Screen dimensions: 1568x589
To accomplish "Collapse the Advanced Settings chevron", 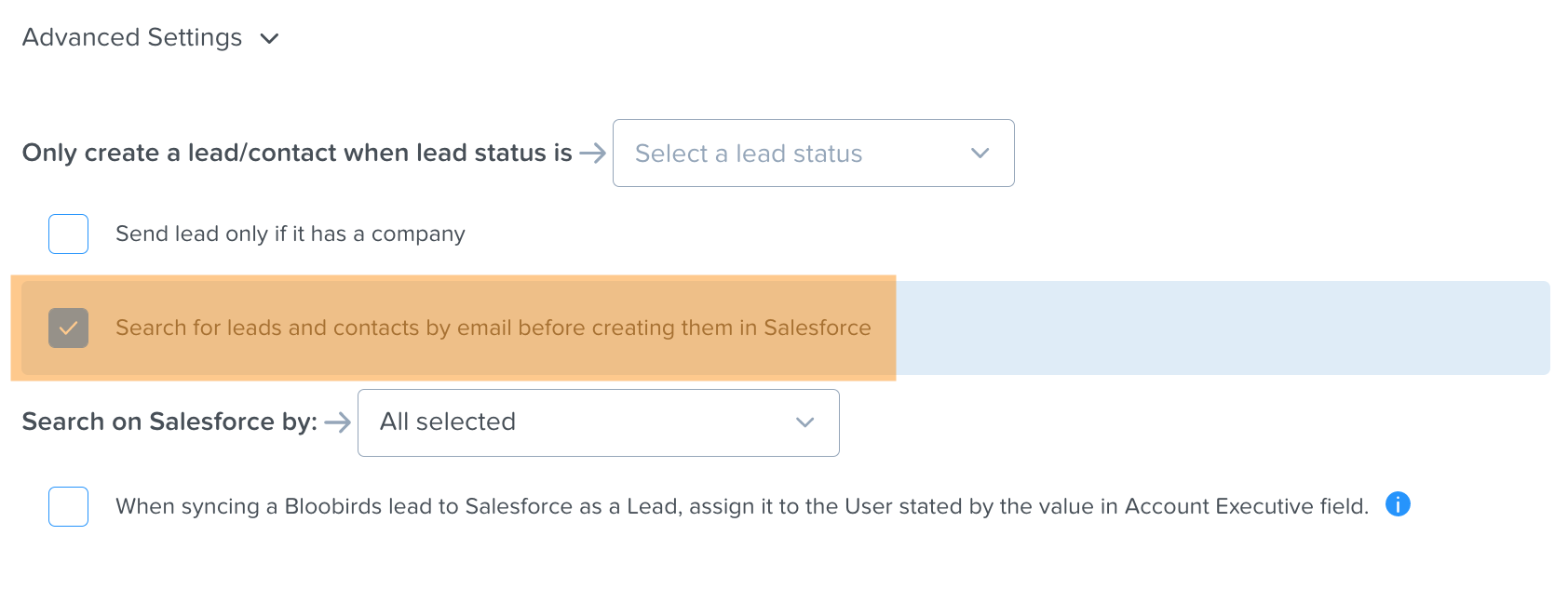I will coord(269,38).
